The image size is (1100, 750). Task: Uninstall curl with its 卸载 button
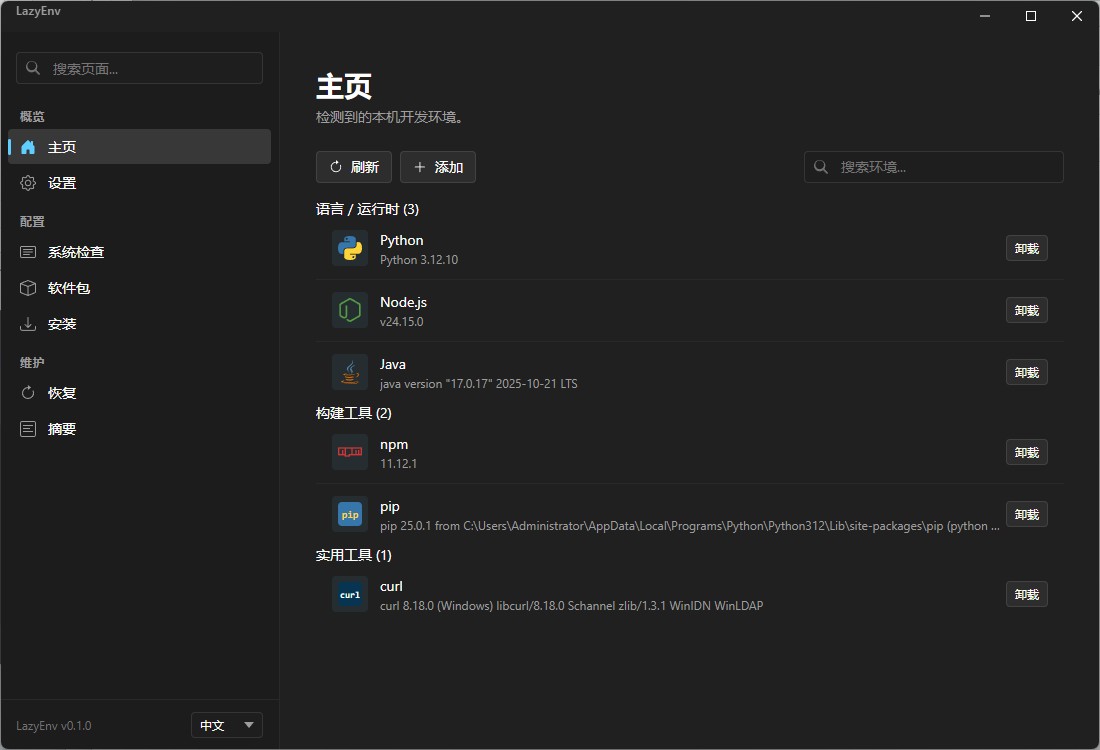click(x=1026, y=594)
